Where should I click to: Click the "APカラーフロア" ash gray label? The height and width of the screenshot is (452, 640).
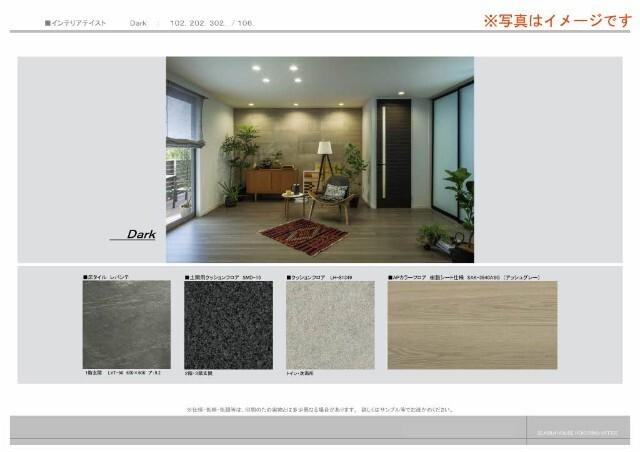pos(464,277)
